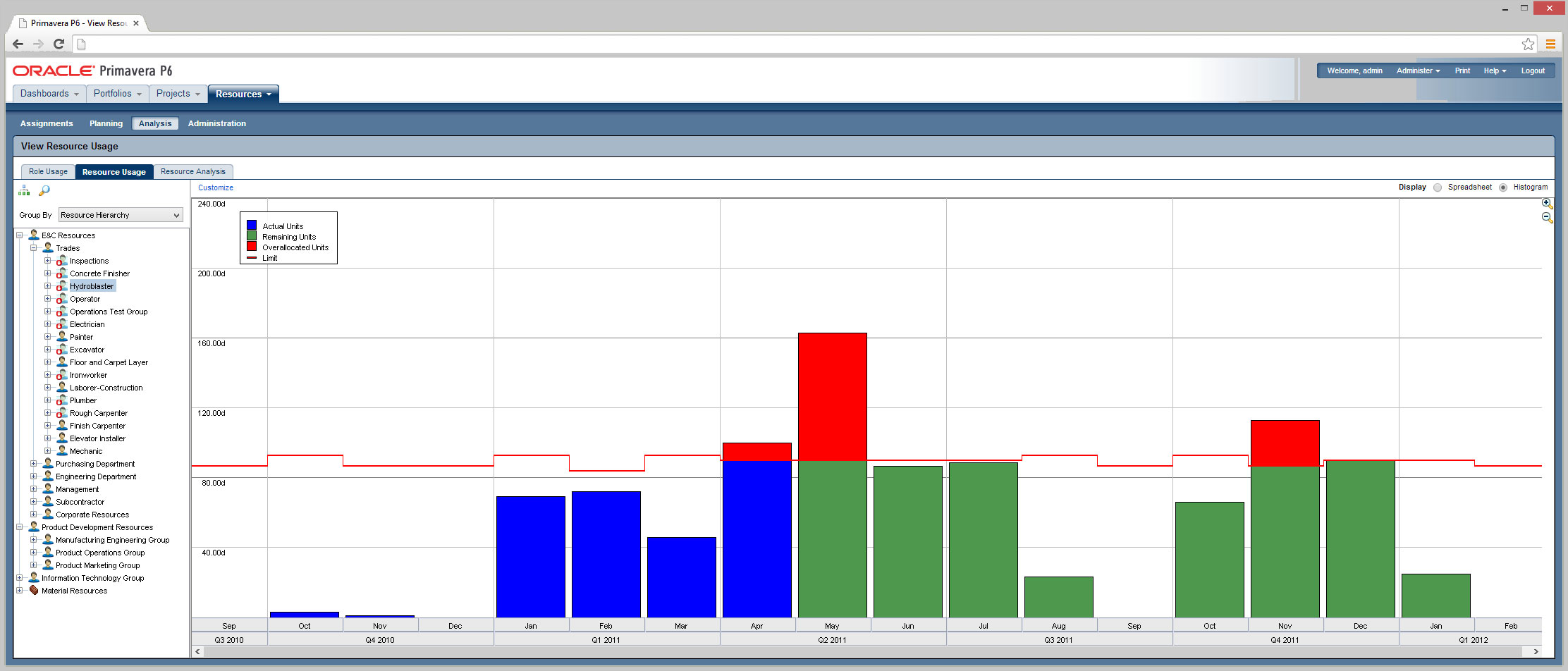The height and width of the screenshot is (671, 1568).
Task: Click the Customize link
Action: pyautogui.click(x=215, y=187)
